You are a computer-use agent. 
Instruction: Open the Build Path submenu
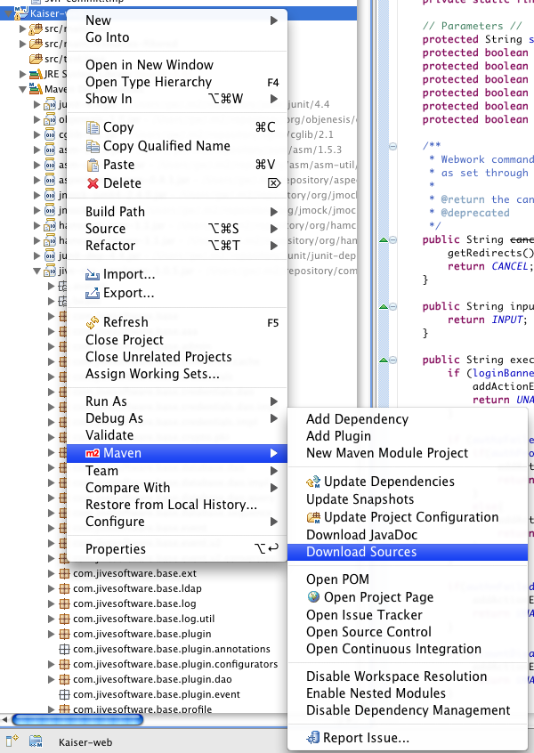(x=177, y=211)
